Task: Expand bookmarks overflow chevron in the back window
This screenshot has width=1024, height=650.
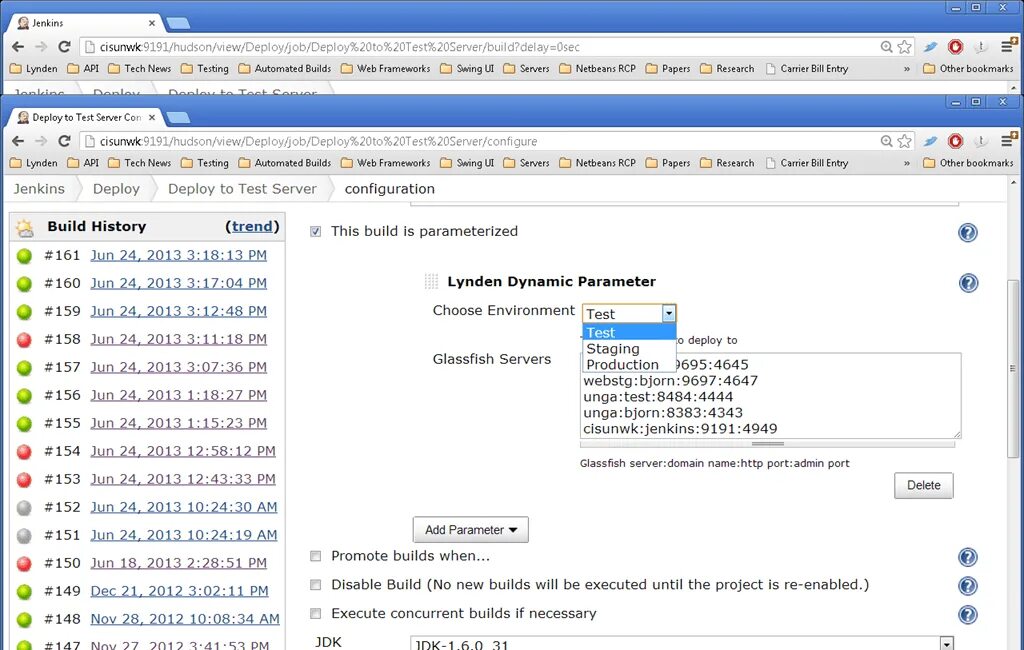Action: (x=906, y=69)
